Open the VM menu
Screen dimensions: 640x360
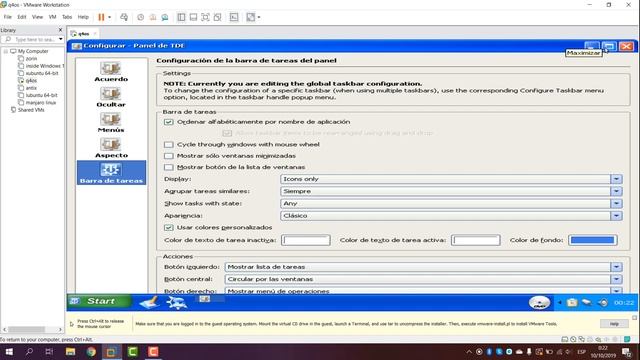pyautogui.click(x=52, y=17)
